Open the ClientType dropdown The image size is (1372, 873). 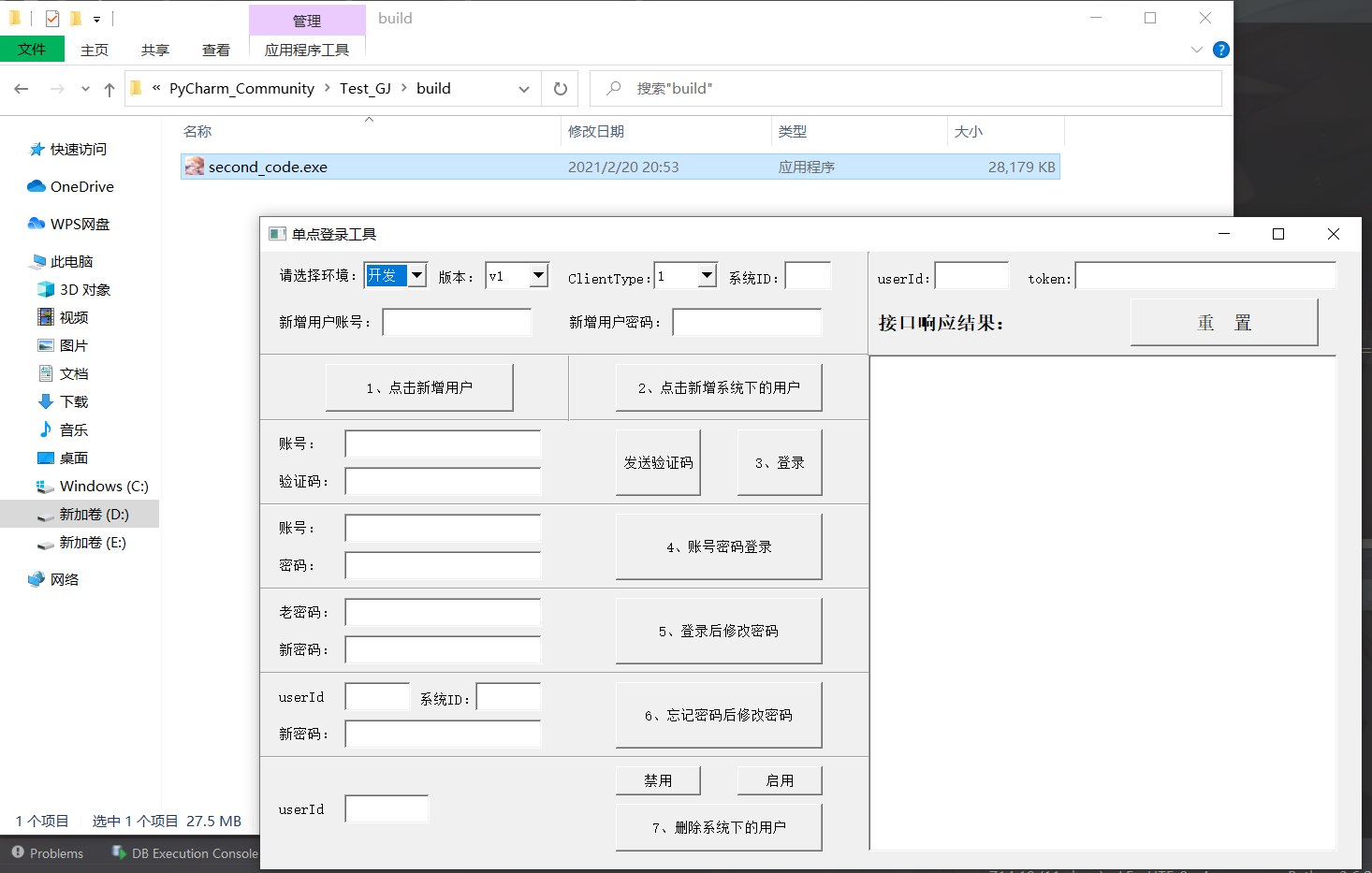(x=708, y=275)
